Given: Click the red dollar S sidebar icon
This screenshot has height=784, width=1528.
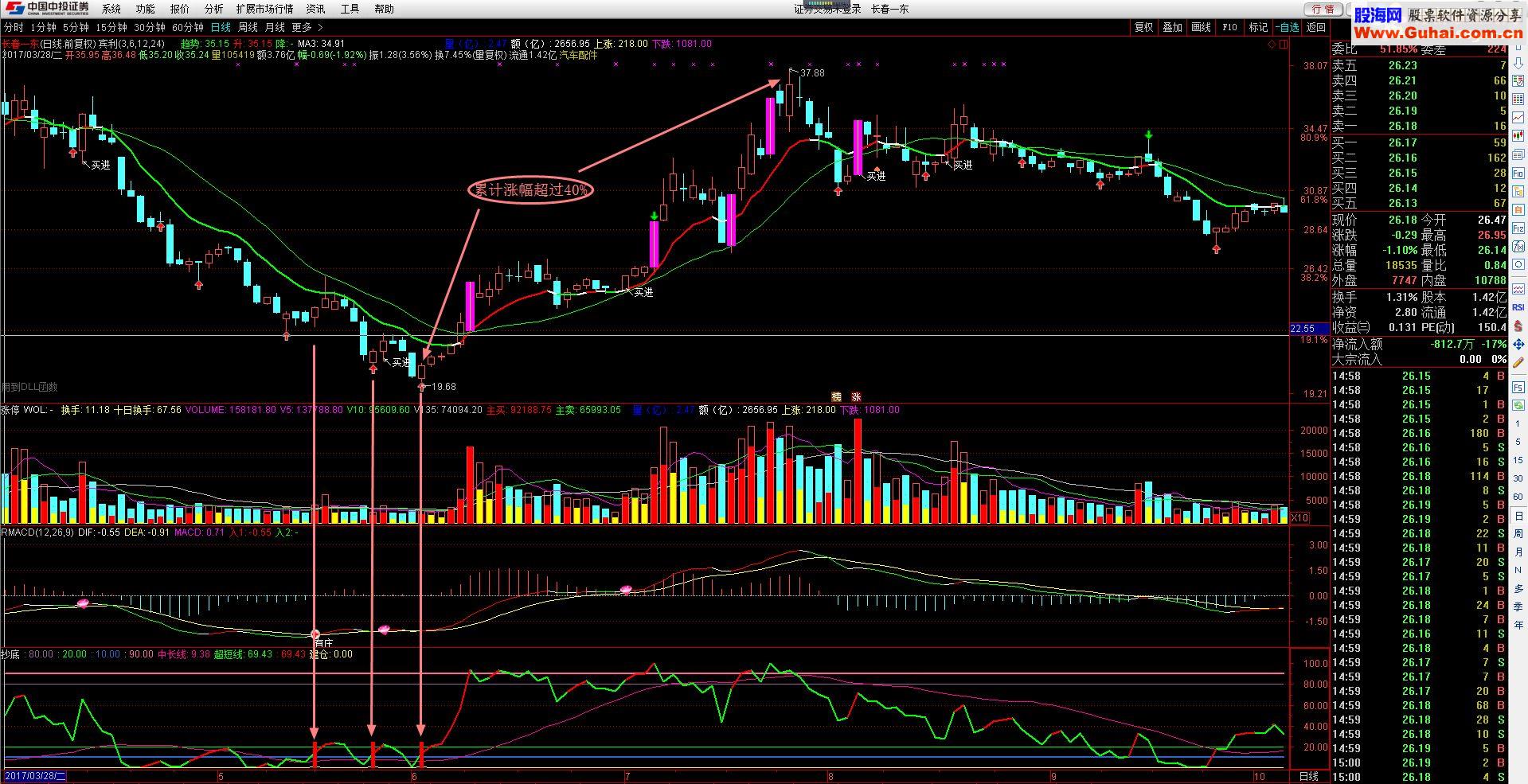Looking at the screenshot, I should coord(1518,326).
